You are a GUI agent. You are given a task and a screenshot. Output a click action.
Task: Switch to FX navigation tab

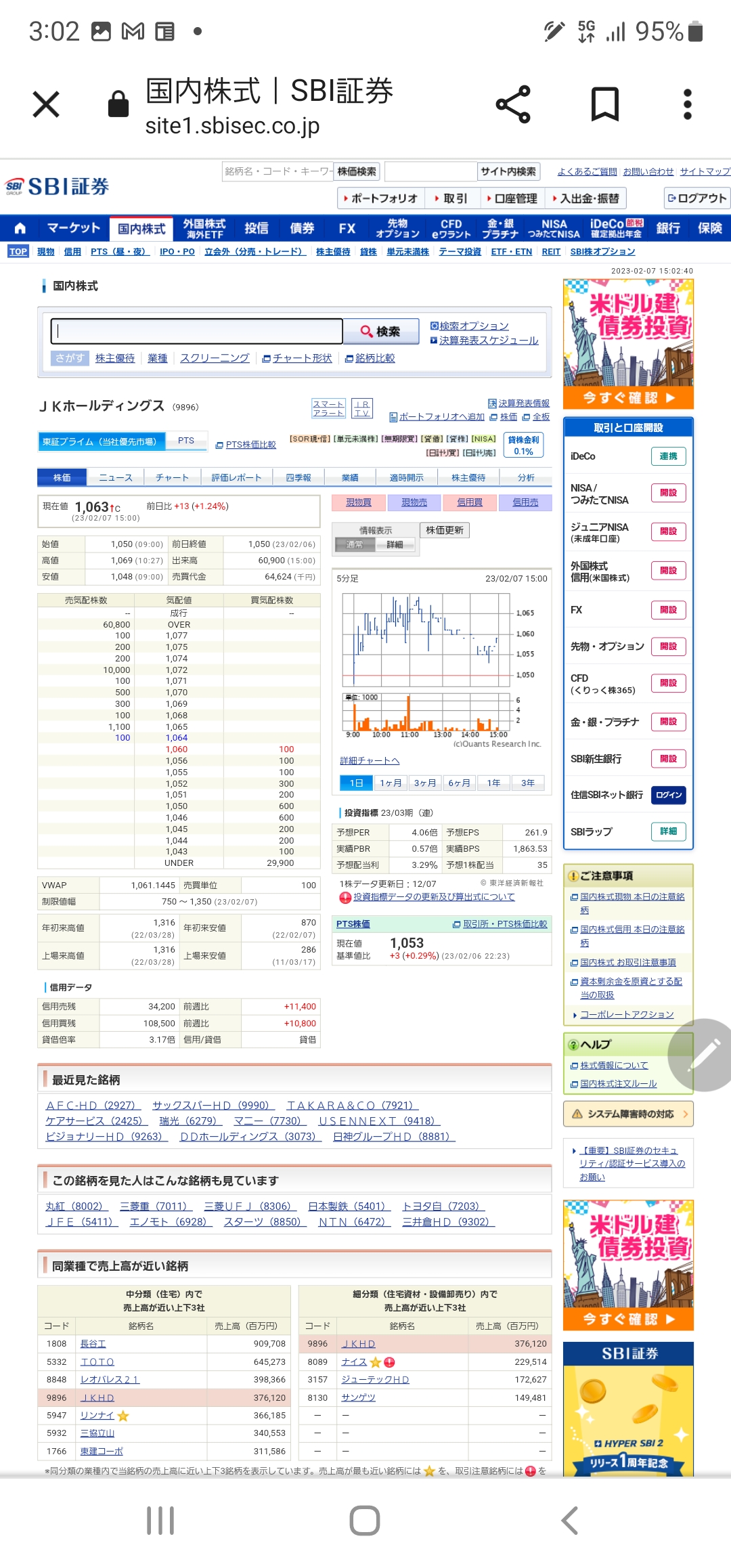click(347, 228)
